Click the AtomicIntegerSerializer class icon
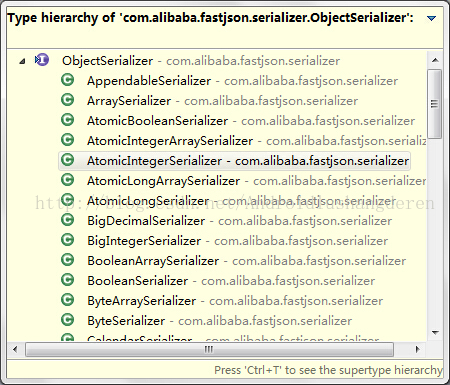Viewport: 450px width, 385px height. 68,160
